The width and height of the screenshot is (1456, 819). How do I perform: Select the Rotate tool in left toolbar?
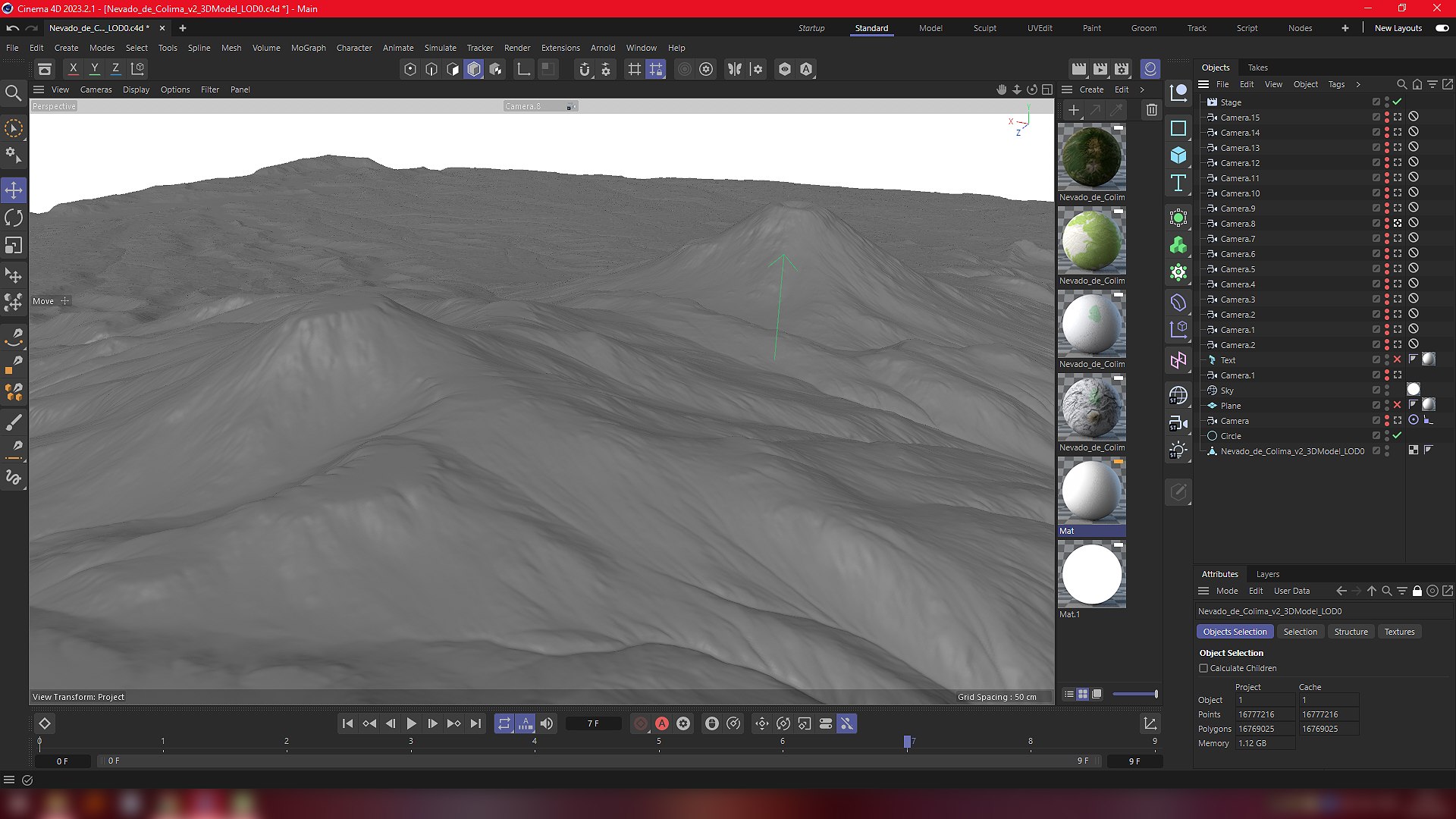click(x=14, y=218)
